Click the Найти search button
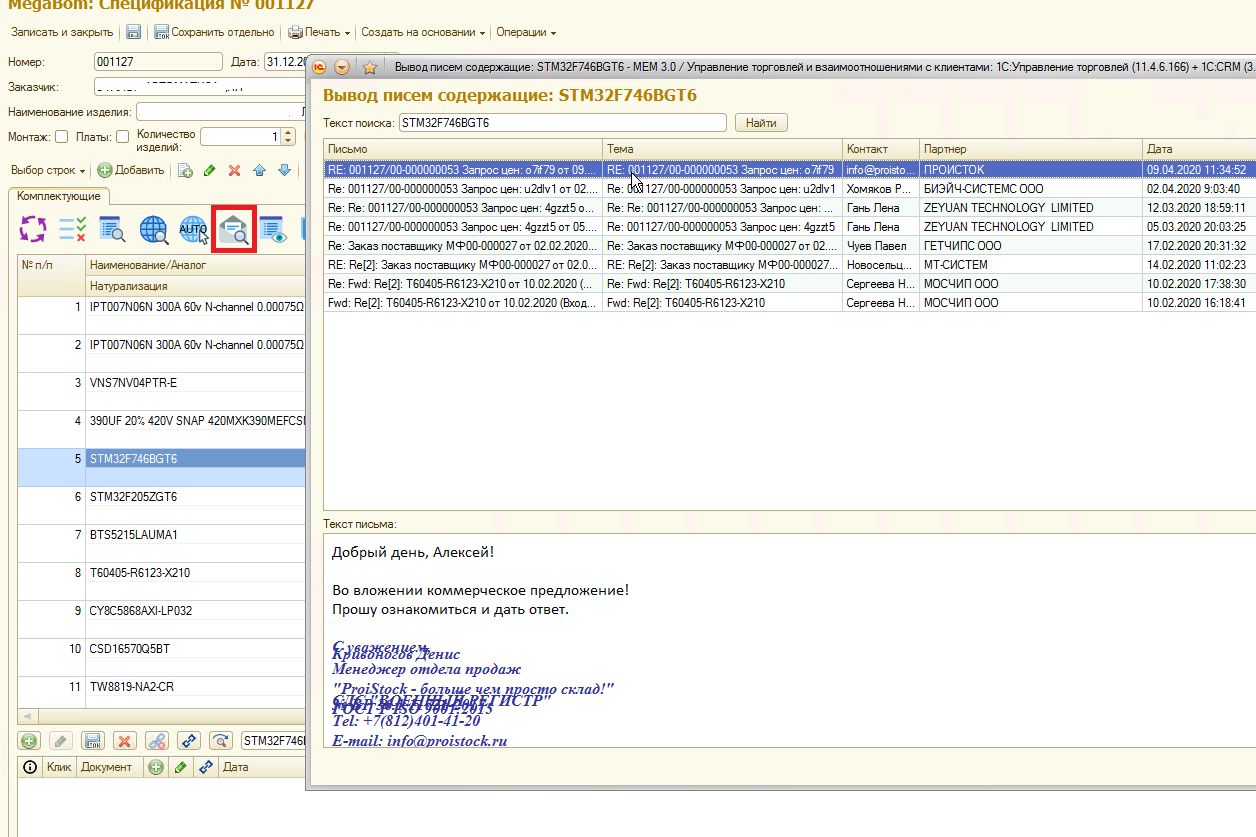The image size is (1256, 837). tap(761, 123)
